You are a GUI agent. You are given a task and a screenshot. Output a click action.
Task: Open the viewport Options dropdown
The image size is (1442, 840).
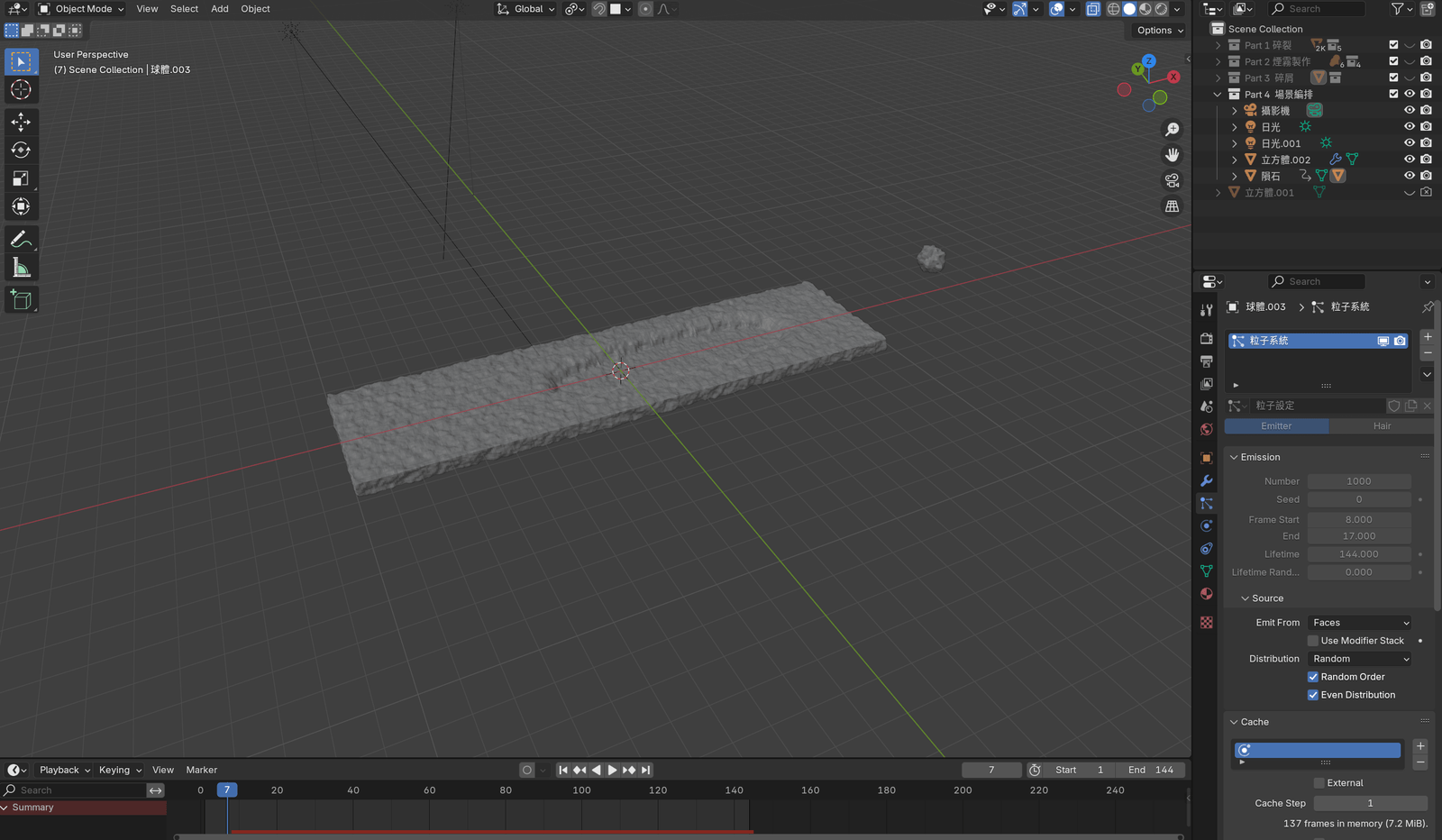[1160, 31]
